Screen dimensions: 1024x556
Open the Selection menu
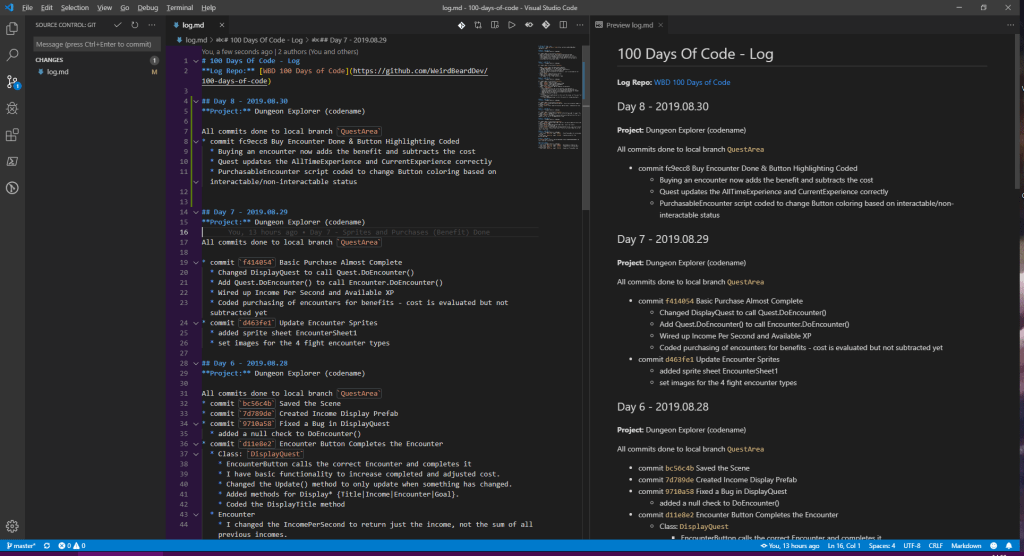click(74, 8)
